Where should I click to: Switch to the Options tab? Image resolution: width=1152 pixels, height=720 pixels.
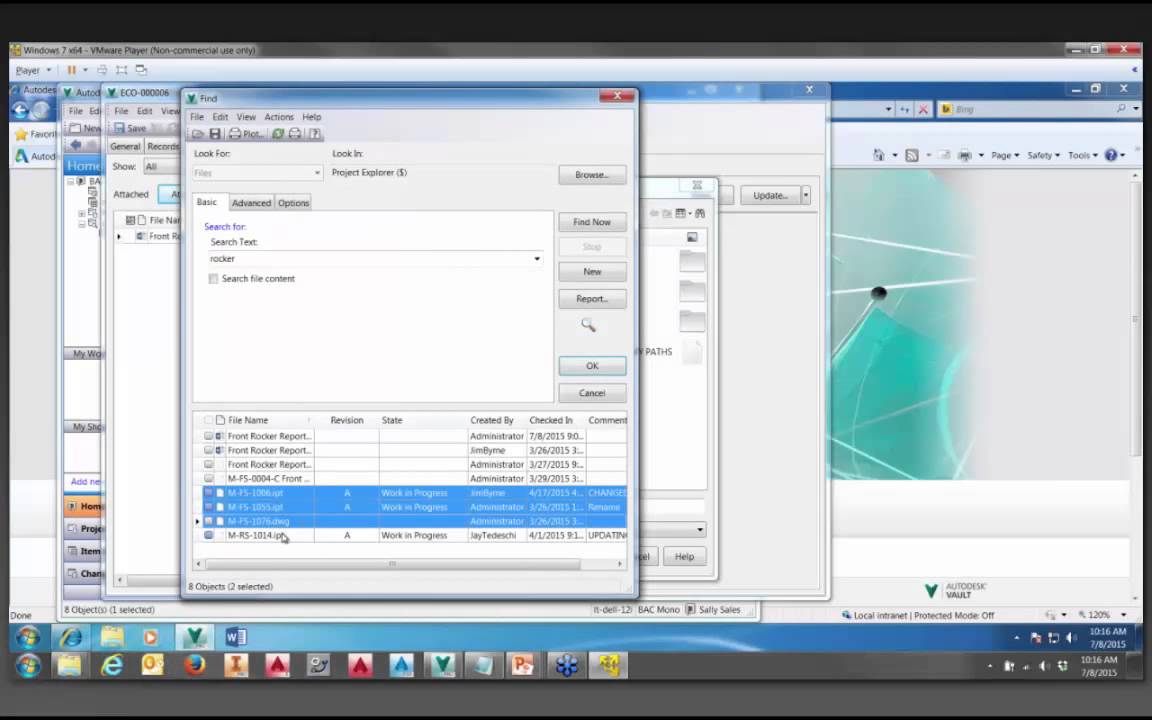point(293,203)
